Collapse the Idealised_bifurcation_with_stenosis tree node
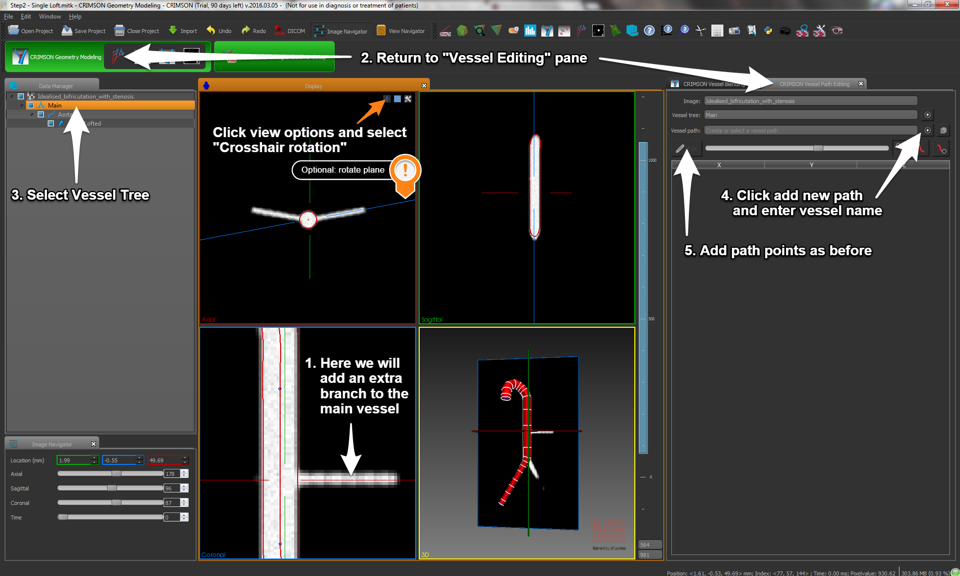Screen dimensions: 960x576 click(11, 97)
